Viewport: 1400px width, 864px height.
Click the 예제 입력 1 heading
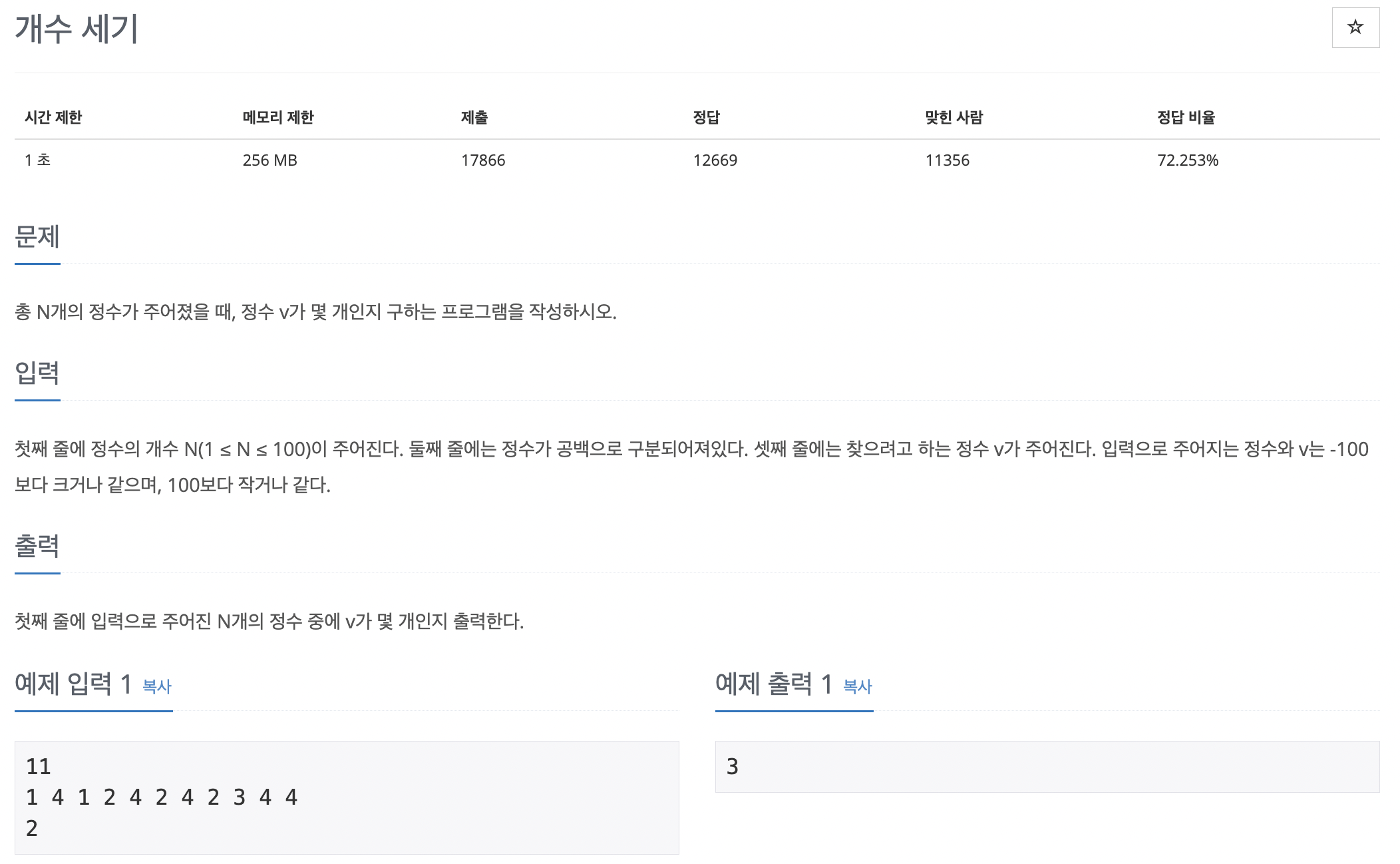point(73,684)
